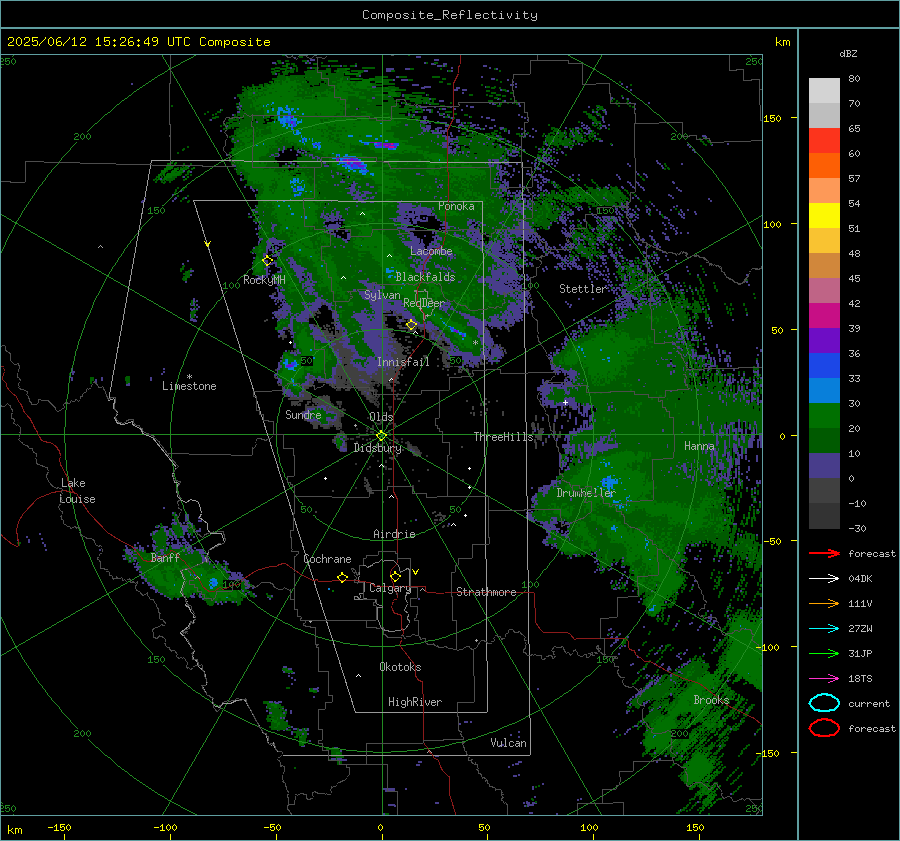This screenshot has width=900, height=841.
Task: Click the Vulcan city label
Action: 509,743
